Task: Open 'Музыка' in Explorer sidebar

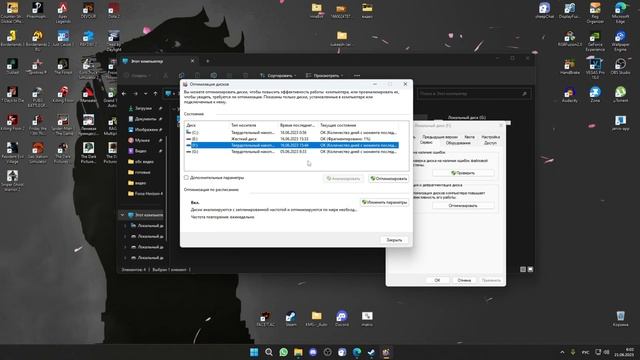Action: [x=142, y=140]
